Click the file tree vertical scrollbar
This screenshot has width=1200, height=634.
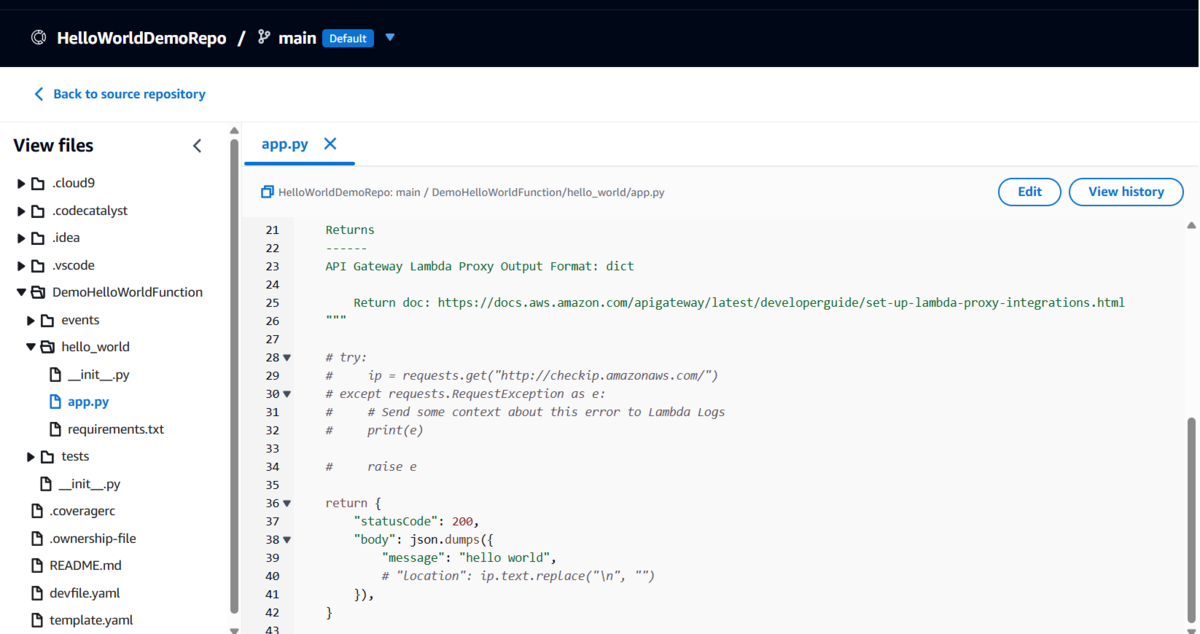235,376
